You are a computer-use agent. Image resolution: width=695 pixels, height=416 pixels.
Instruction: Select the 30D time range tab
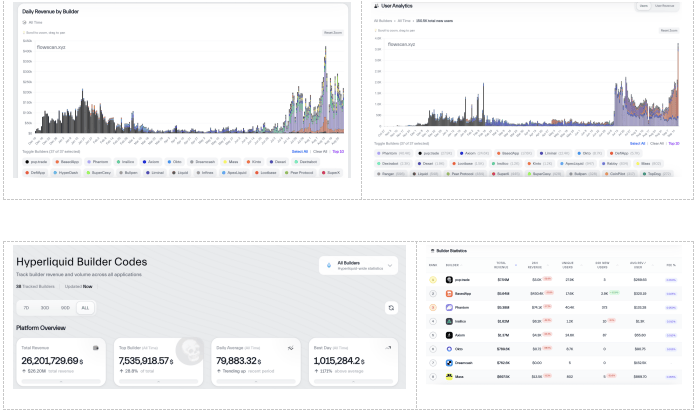pyautogui.click(x=47, y=308)
